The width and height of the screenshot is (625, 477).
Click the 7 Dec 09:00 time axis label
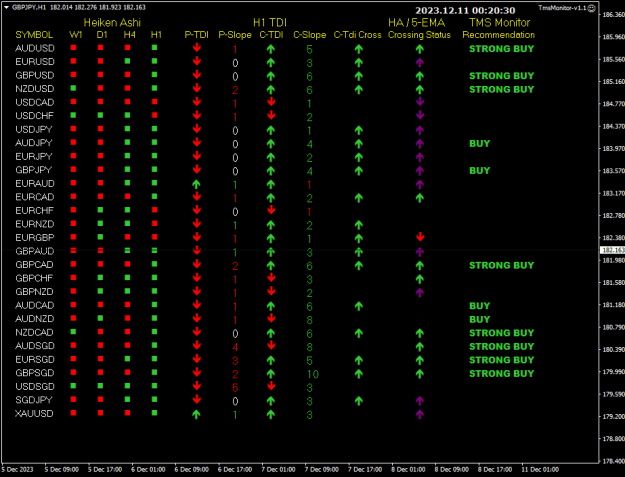coord(322,469)
